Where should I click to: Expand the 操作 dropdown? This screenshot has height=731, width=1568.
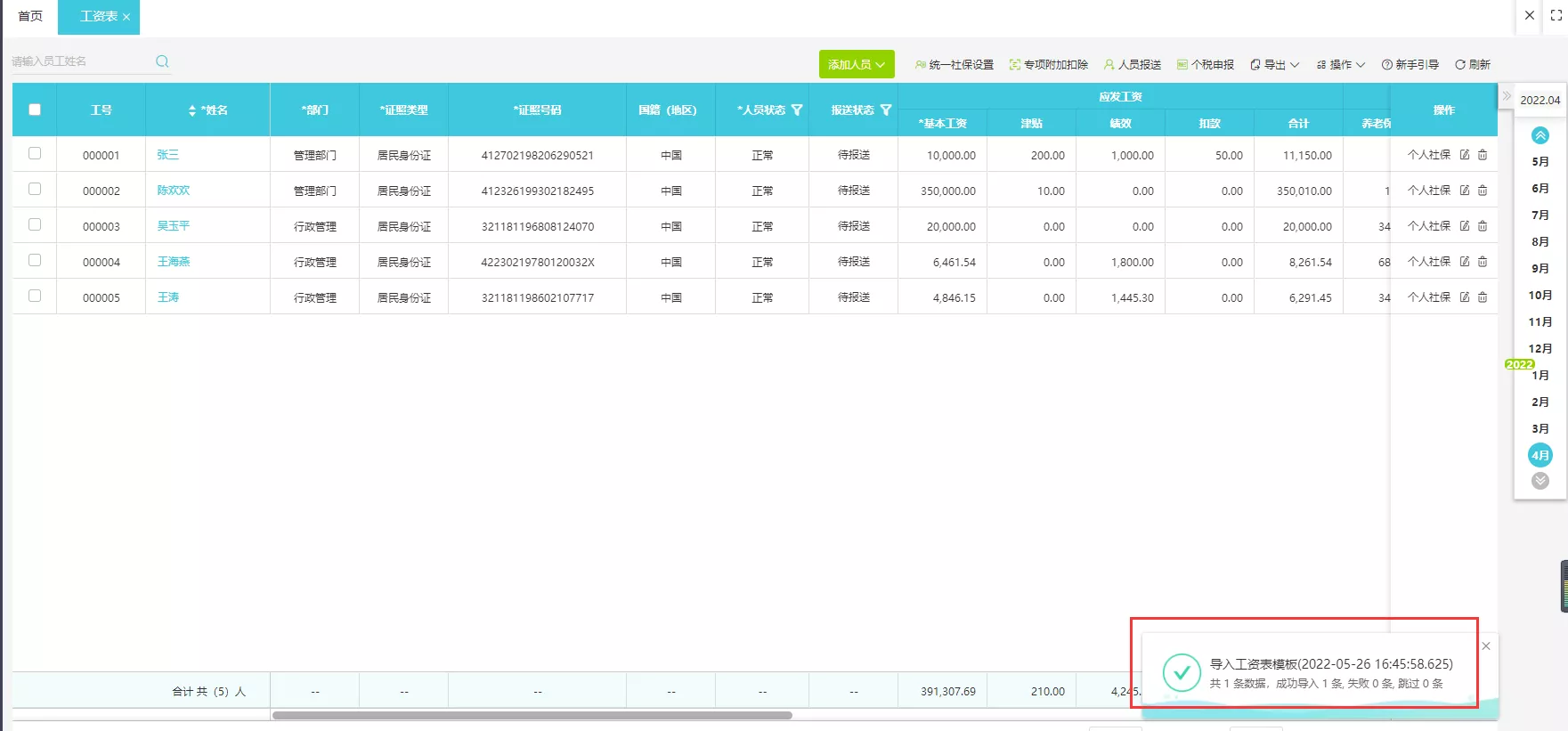(x=1341, y=65)
